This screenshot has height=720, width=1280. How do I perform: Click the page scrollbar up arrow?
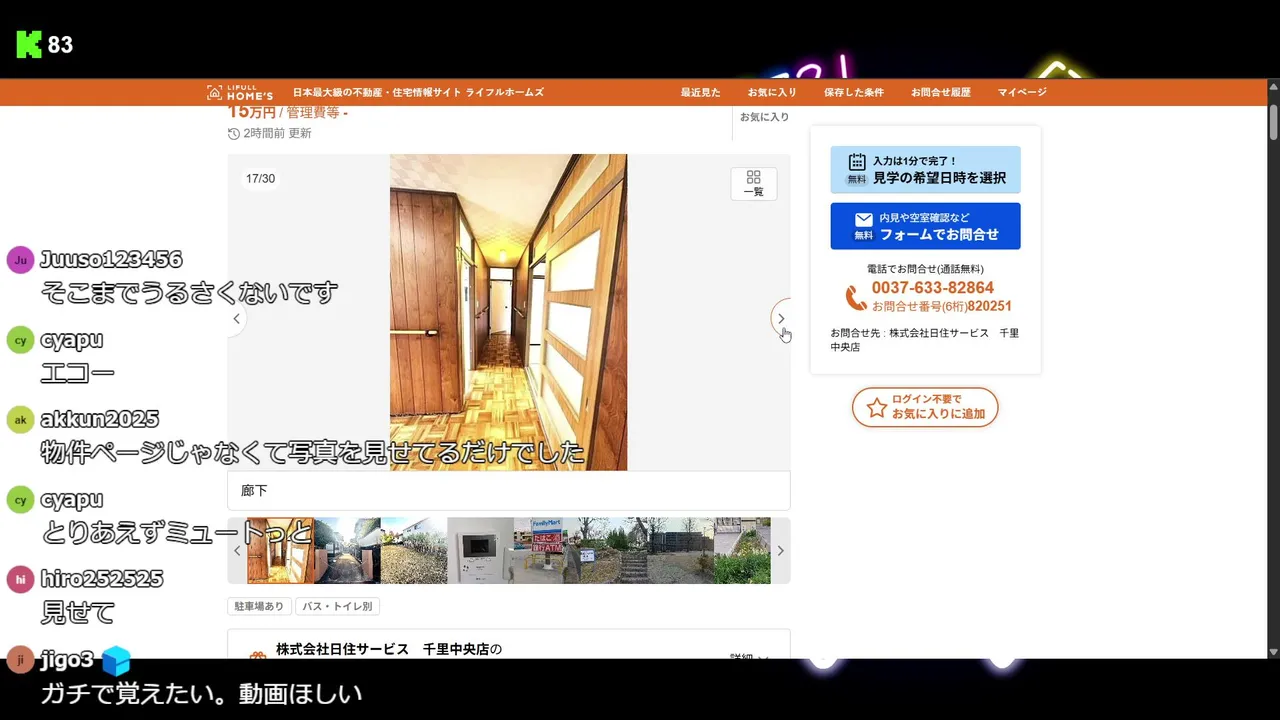(x=1273, y=87)
